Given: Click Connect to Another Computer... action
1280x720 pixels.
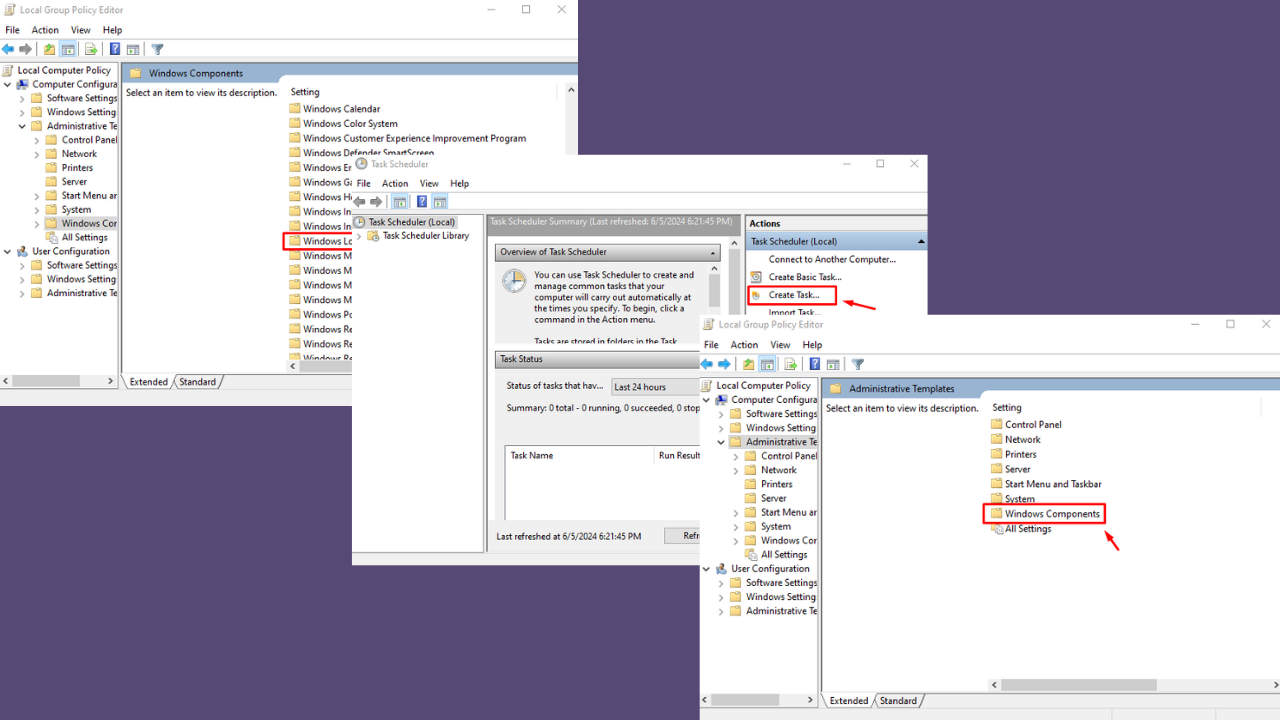Looking at the screenshot, I should click(x=832, y=259).
